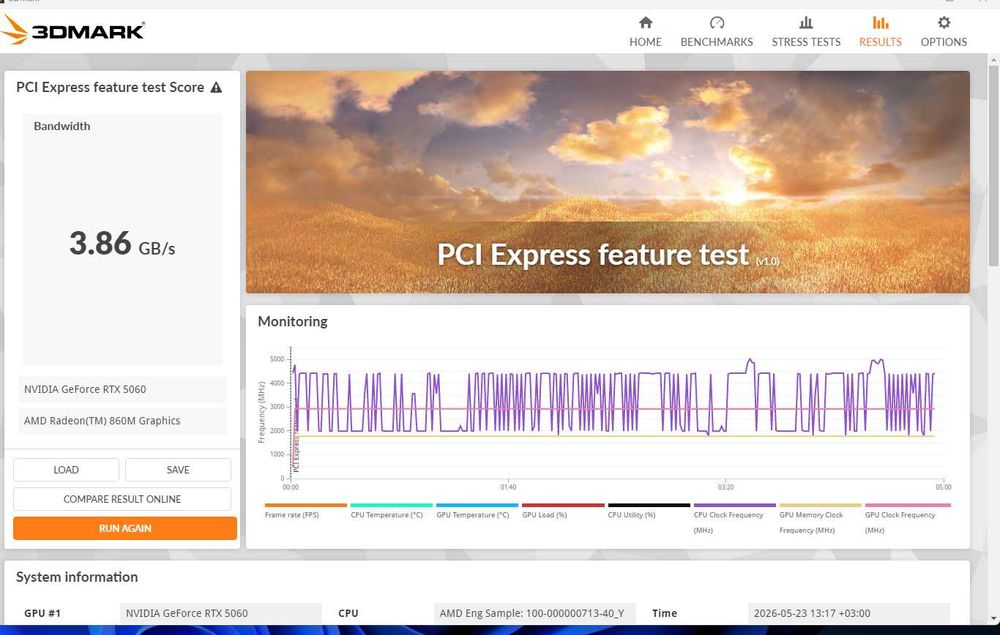This screenshot has height=635, width=1000.
Task: Open Stress Tests chart icon
Action: [x=806, y=23]
